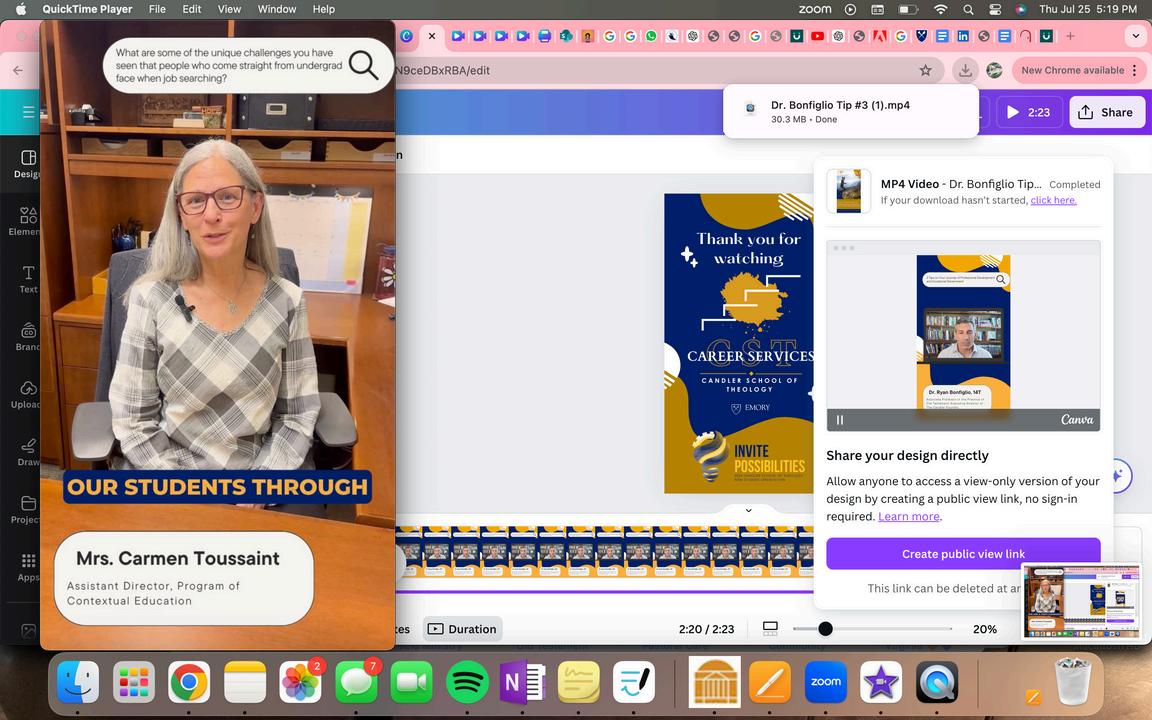1152x720 pixels.
Task: Click the 20% zoom level value
Action: tap(984, 629)
